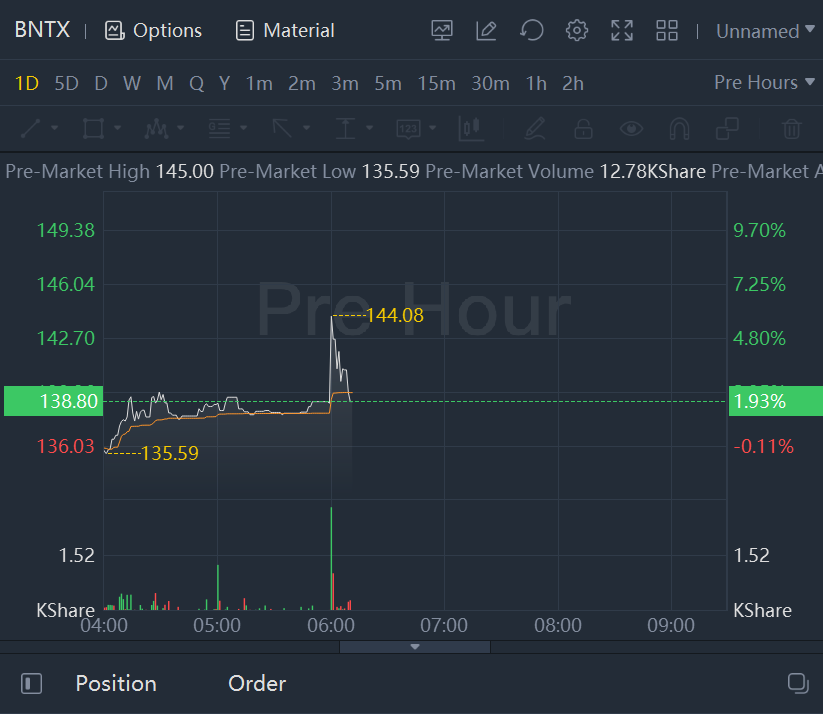823x714 pixels.
Task: Expand the Unnamed layout dropdown
Action: (765, 31)
